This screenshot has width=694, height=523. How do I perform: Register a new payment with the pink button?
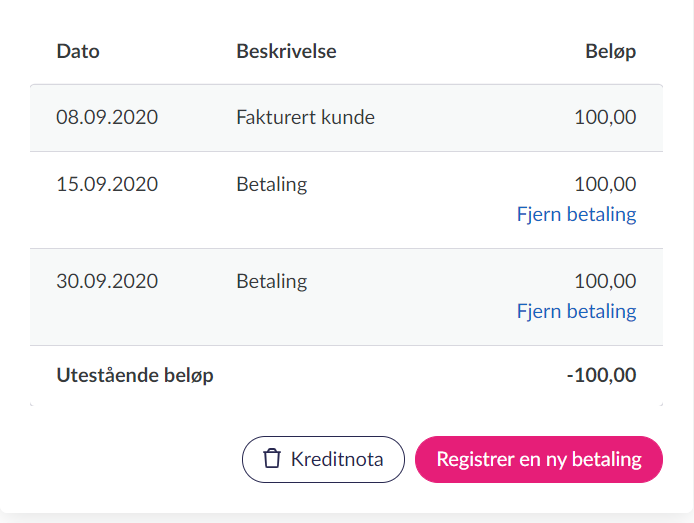tap(538, 459)
